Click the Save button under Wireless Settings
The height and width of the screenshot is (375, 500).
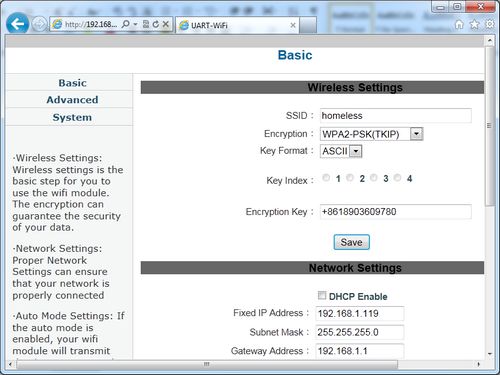(351, 242)
